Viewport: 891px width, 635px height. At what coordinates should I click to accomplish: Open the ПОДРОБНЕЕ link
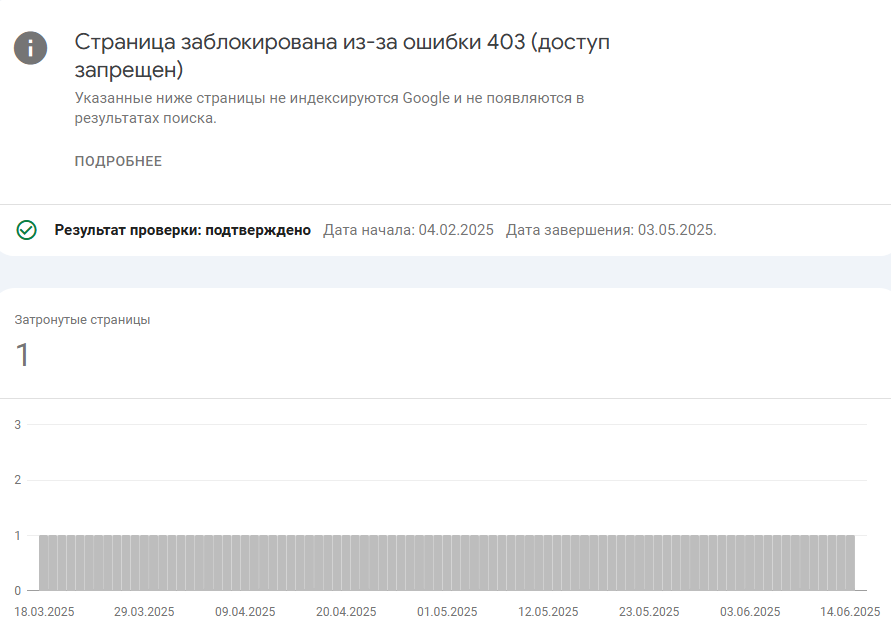tap(118, 161)
